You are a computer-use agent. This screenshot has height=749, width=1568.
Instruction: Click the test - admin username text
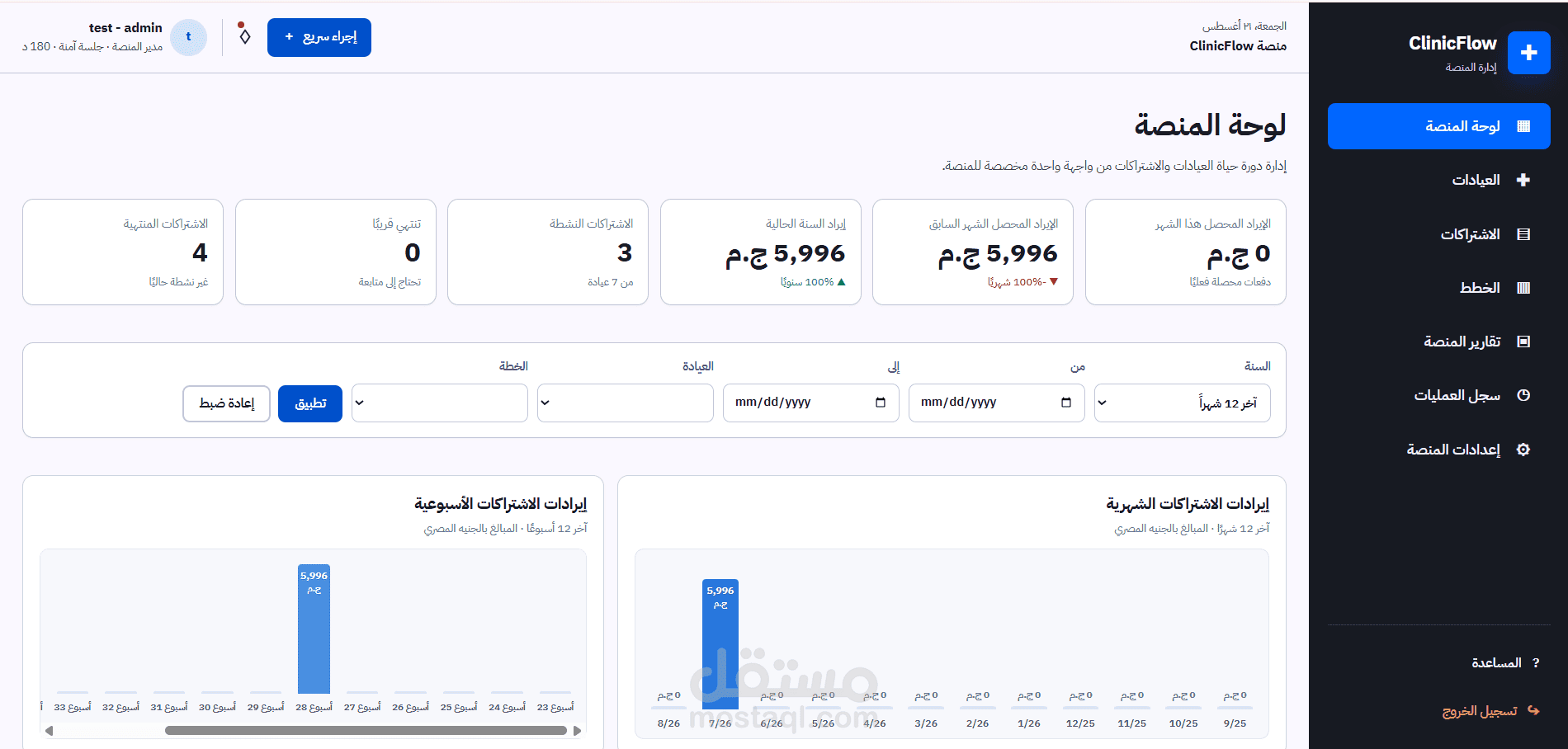click(x=125, y=28)
